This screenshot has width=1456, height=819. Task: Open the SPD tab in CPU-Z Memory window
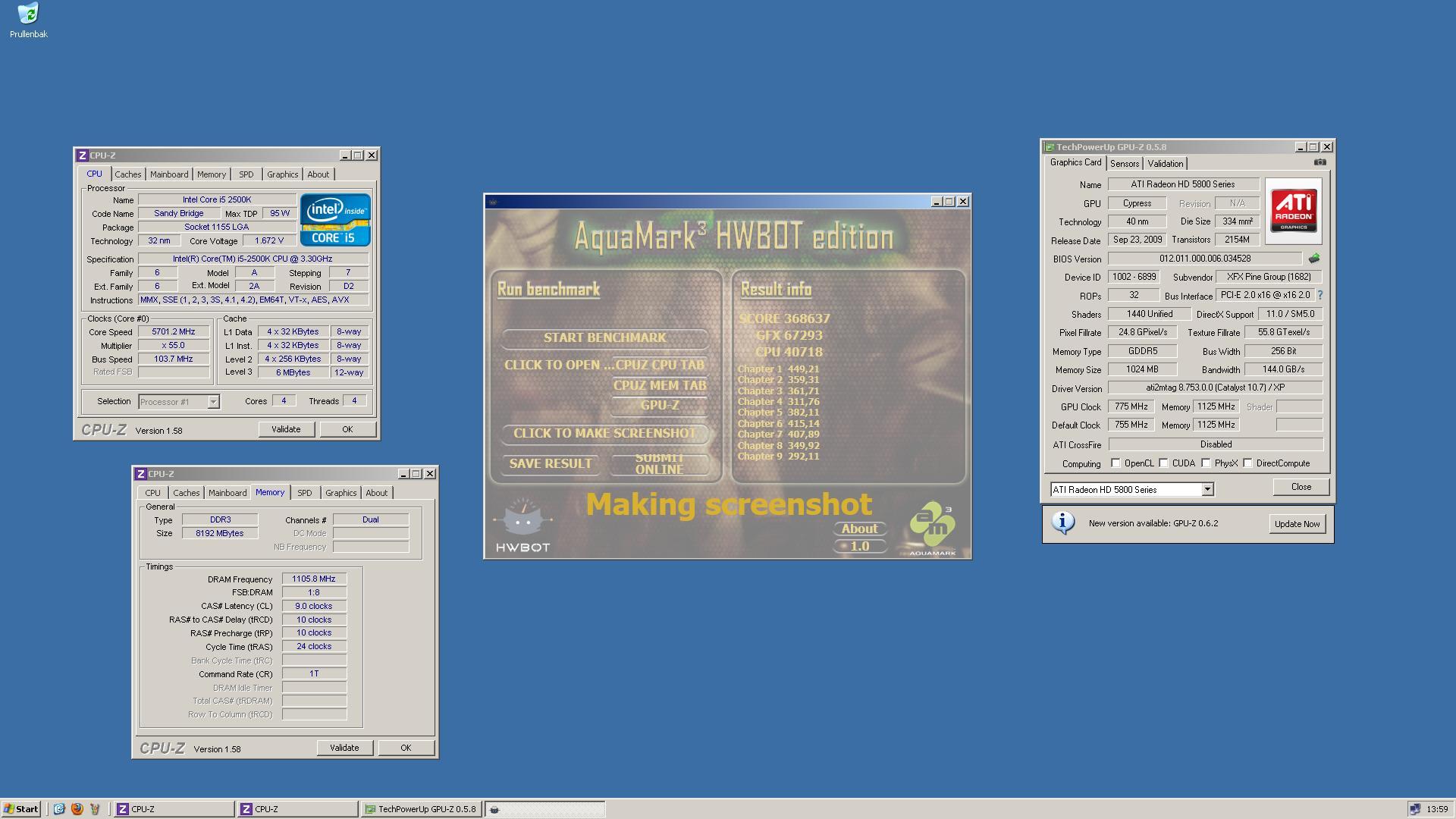tap(304, 493)
